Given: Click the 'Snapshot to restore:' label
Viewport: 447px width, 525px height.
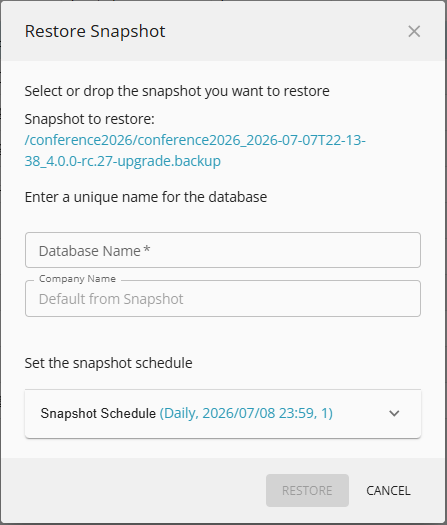Looking at the screenshot, I should coord(89,119).
